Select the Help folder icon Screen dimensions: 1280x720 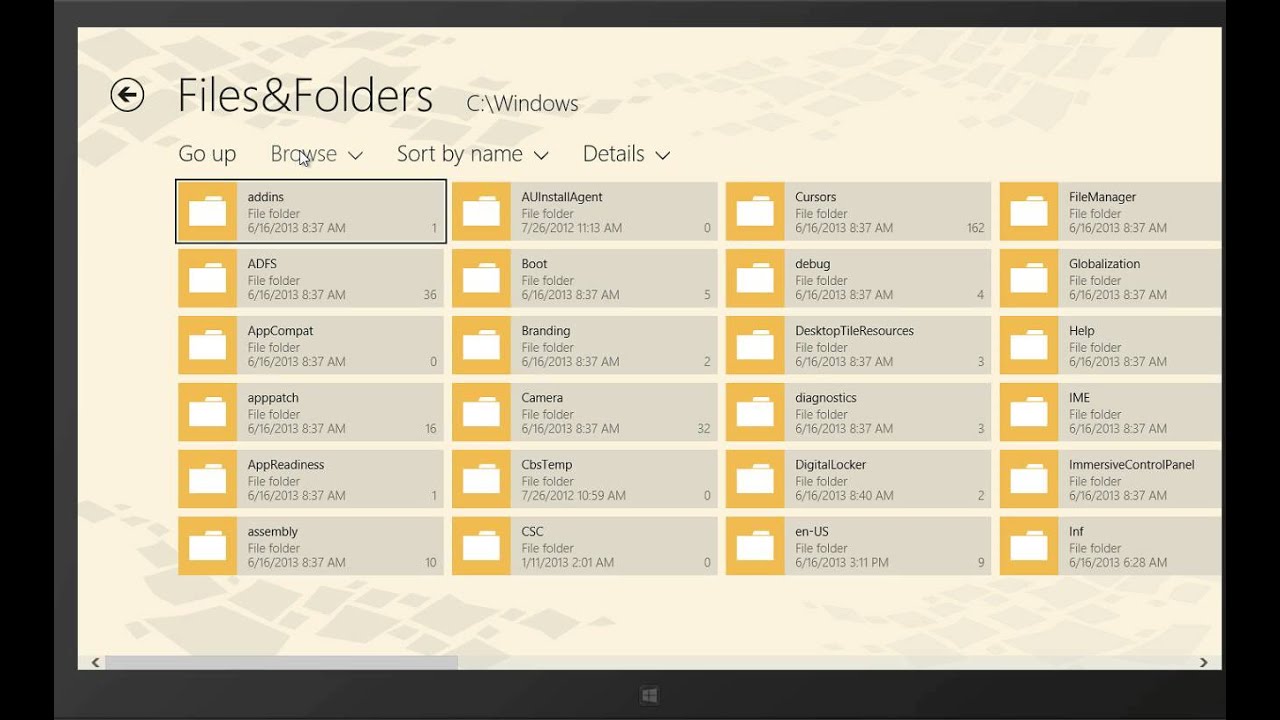(1029, 346)
